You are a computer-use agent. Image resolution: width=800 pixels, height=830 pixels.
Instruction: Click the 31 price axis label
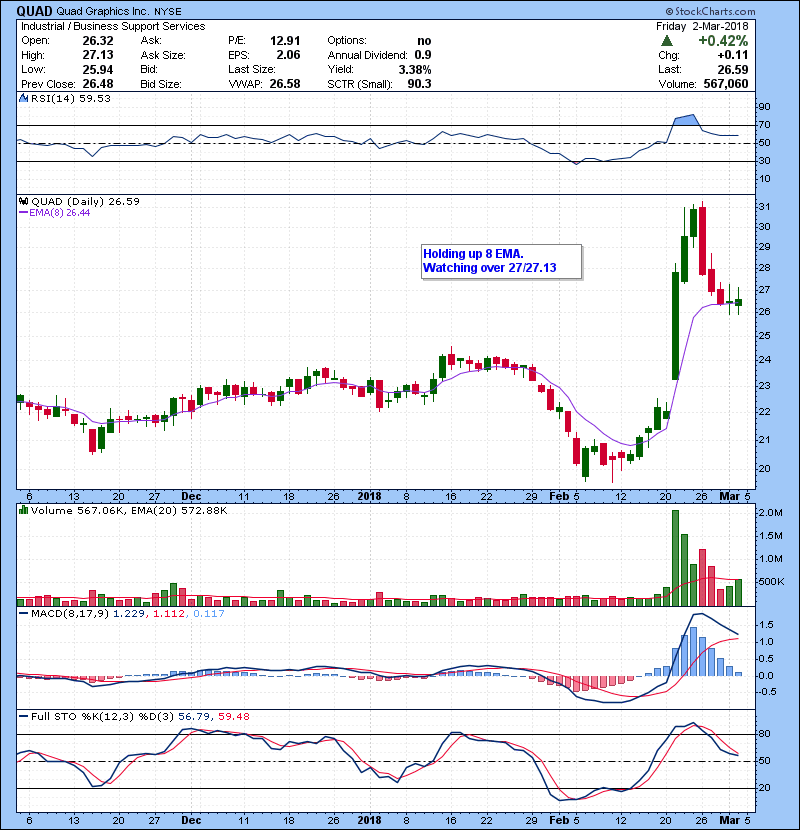[765, 206]
